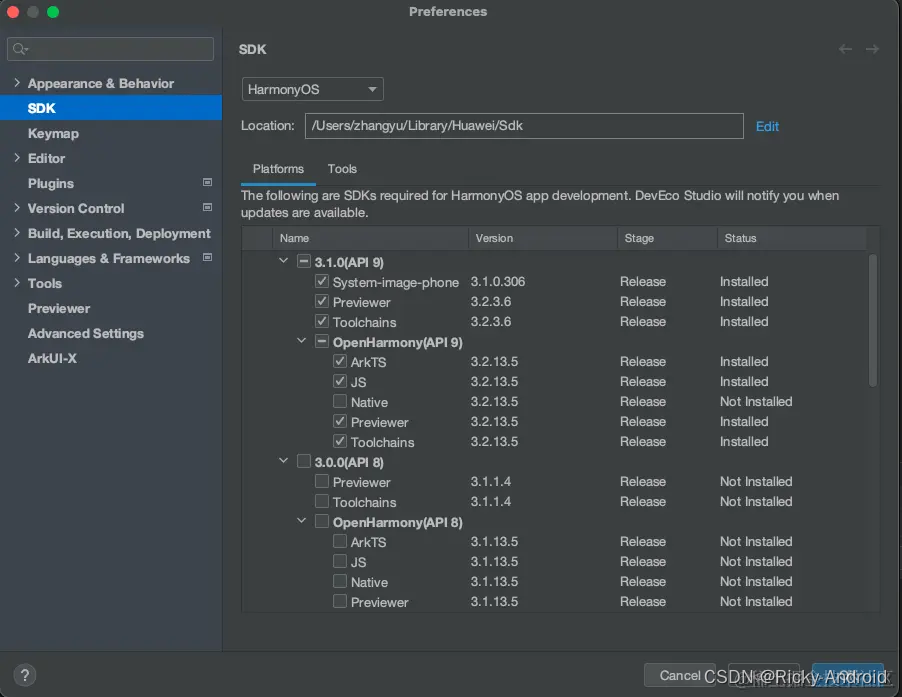This screenshot has width=902, height=697.
Task: Click the settings search field
Action: [x=110, y=49]
